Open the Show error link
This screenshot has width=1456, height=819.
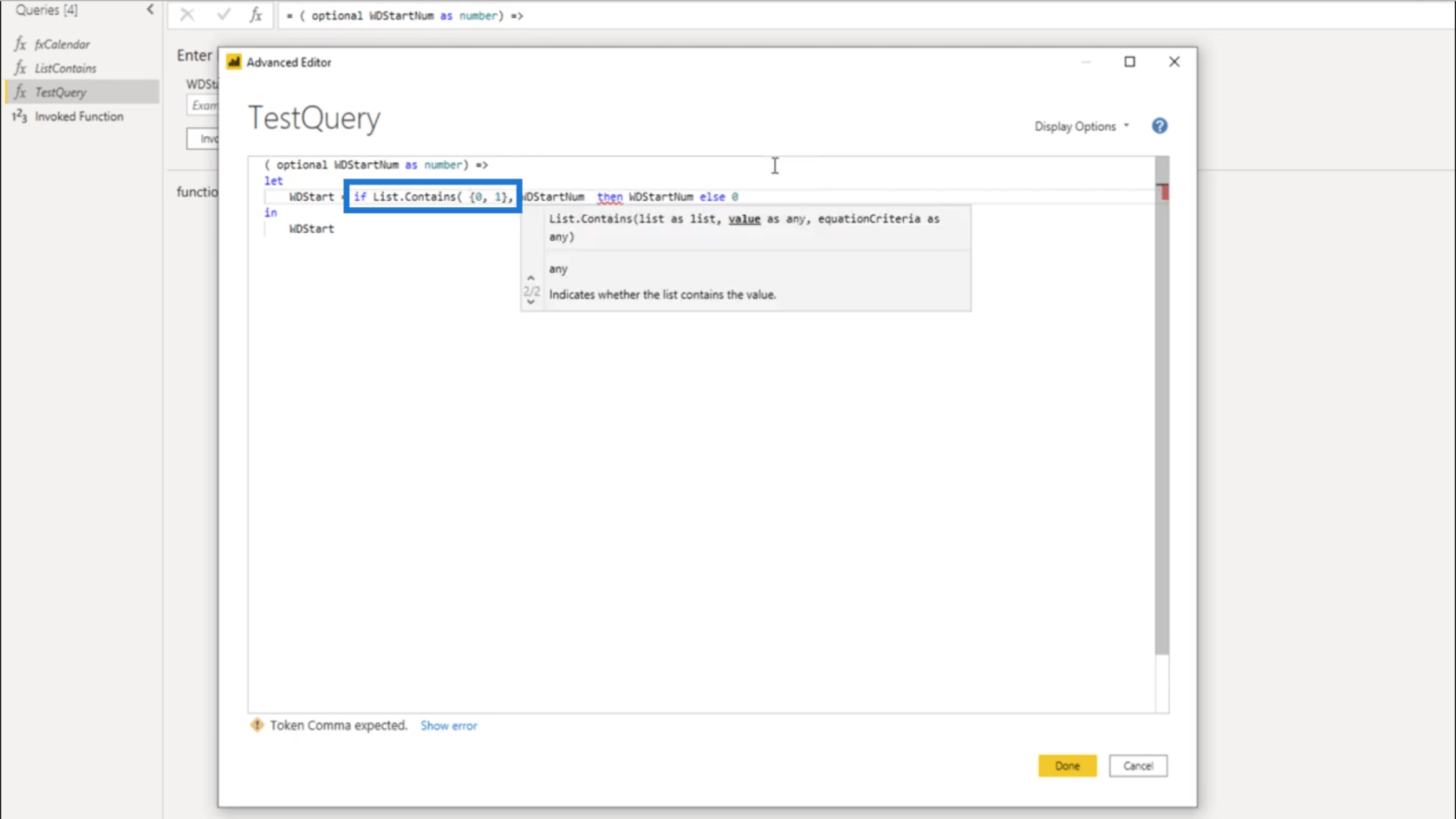coord(449,726)
